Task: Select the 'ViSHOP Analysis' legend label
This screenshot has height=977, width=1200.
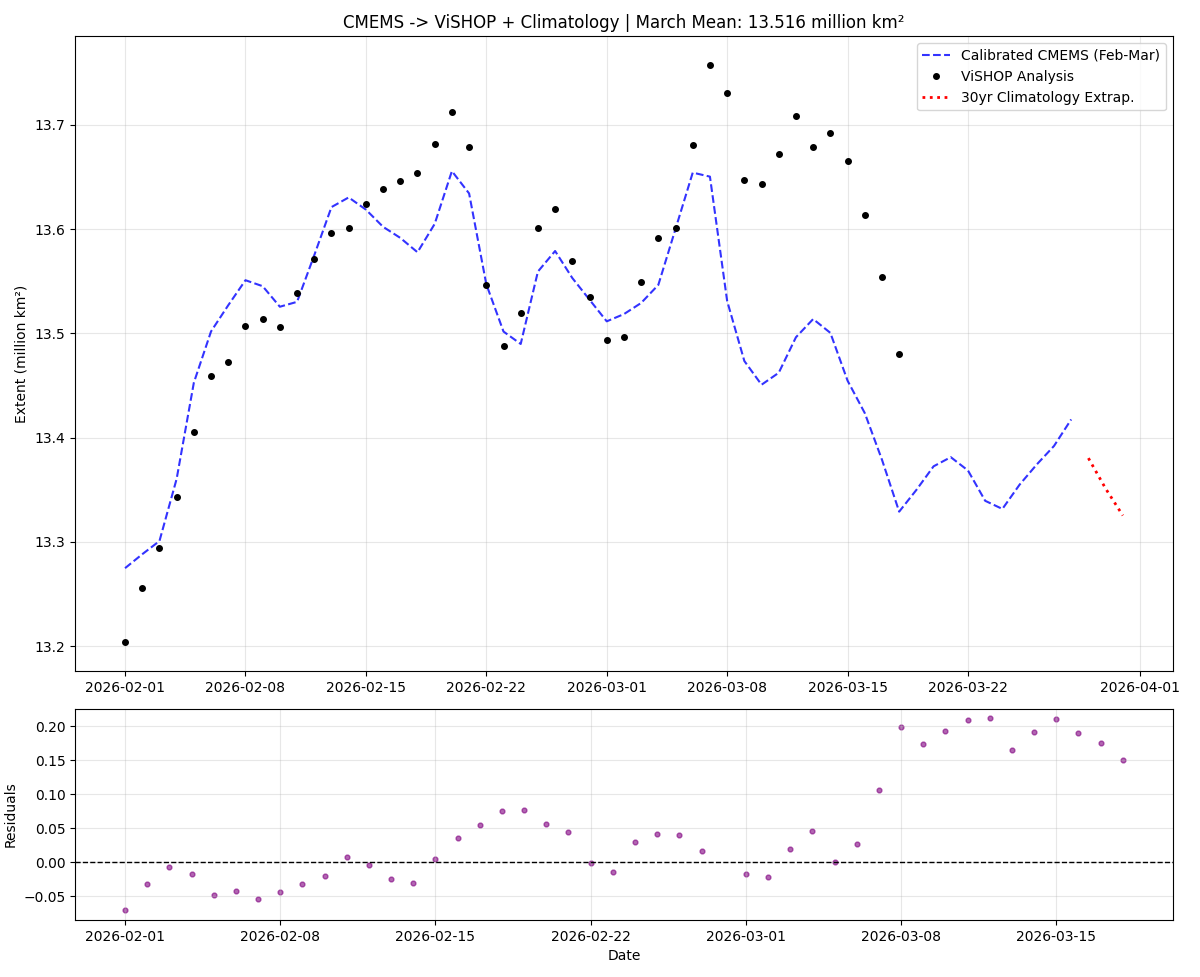Action: 1017,77
